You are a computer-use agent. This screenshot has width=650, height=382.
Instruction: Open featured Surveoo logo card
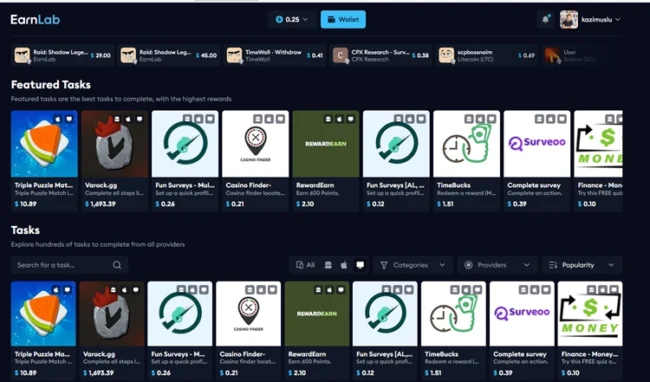537,144
